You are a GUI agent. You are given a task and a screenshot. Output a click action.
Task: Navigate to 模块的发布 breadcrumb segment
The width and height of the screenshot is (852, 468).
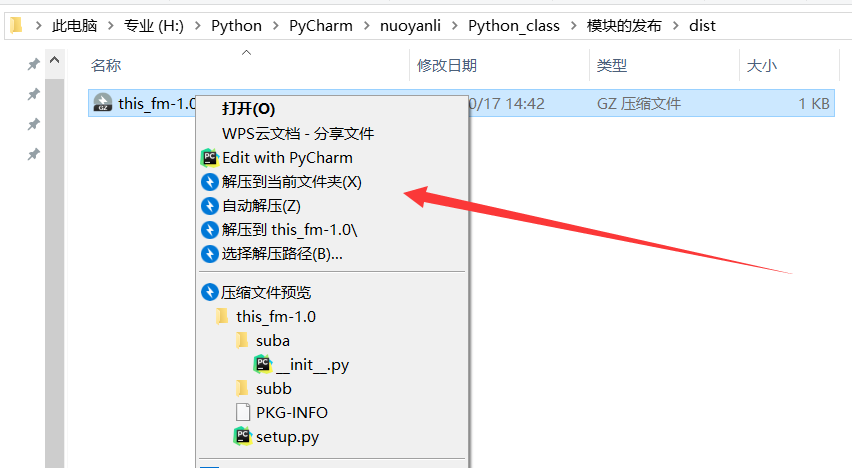624,26
